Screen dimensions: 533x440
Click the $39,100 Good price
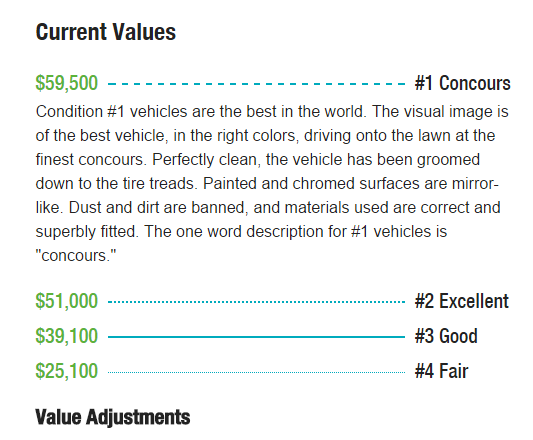pos(67,336)
